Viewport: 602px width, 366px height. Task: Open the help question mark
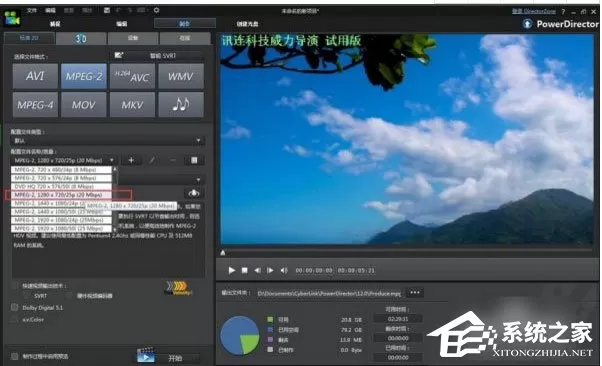(x=563, y=12)
